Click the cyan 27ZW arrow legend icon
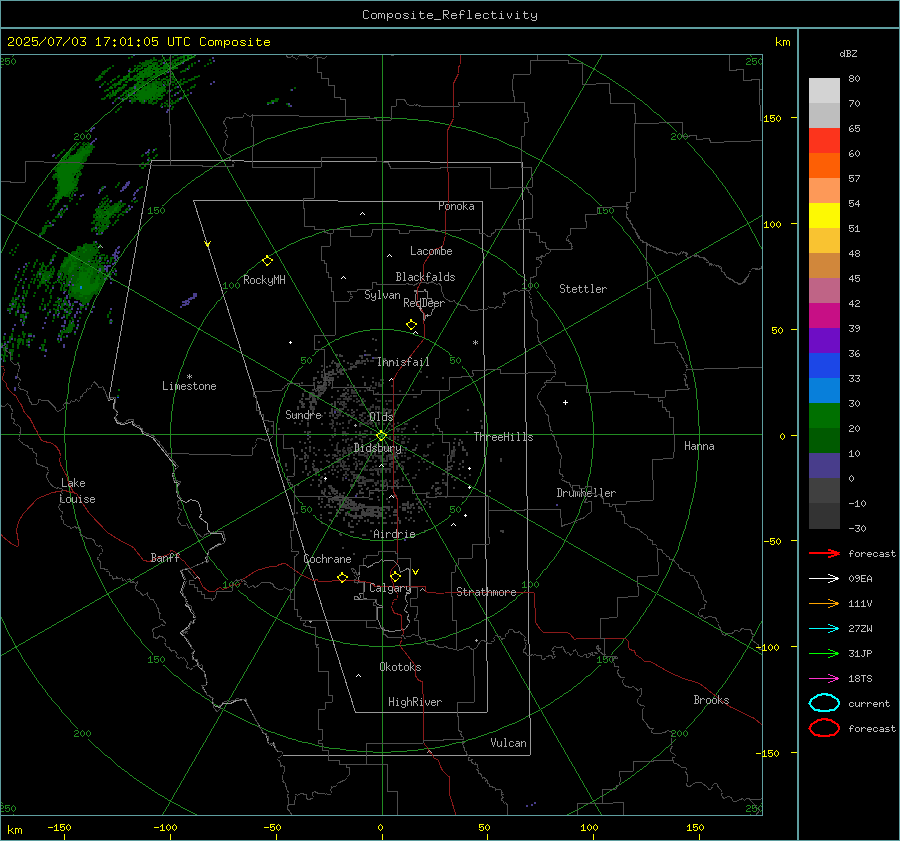This screenshot has height=841, width=900. 824,629
